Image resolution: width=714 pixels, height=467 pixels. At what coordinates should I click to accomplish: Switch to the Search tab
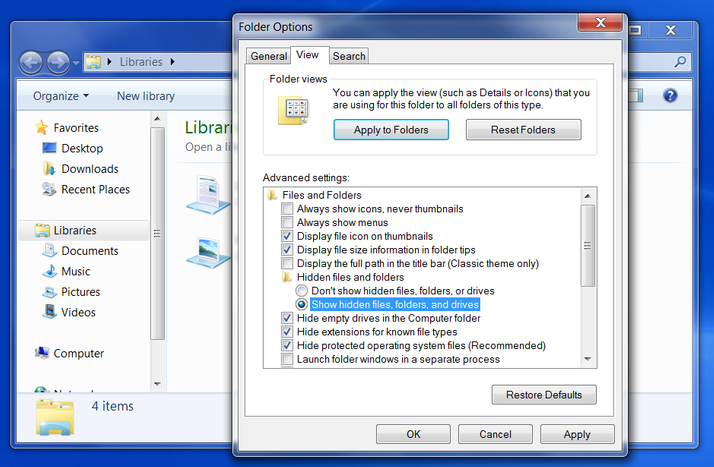pyautogui.click(x=349, y=56)
